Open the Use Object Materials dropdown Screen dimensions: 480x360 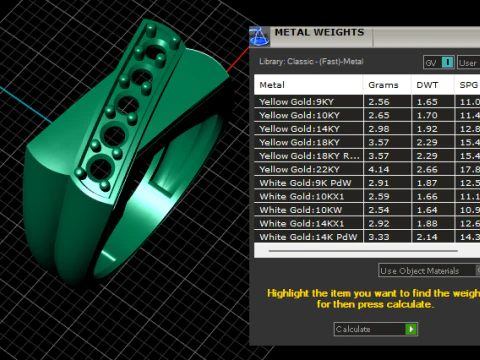click(x=429, y=270)
